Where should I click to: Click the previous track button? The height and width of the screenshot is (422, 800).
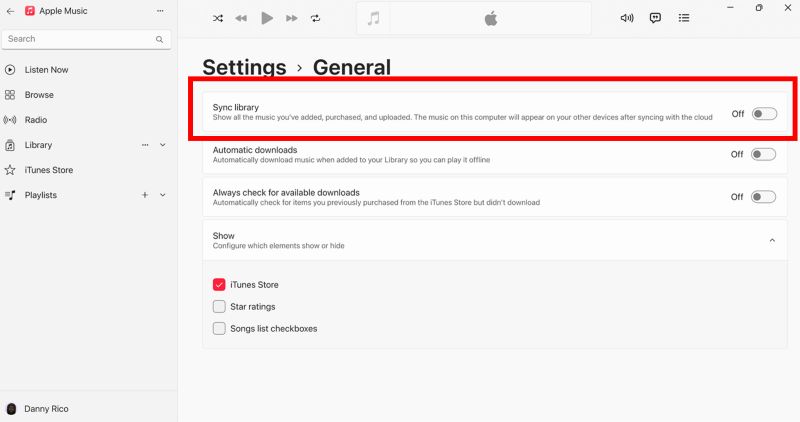pos(242,18)
